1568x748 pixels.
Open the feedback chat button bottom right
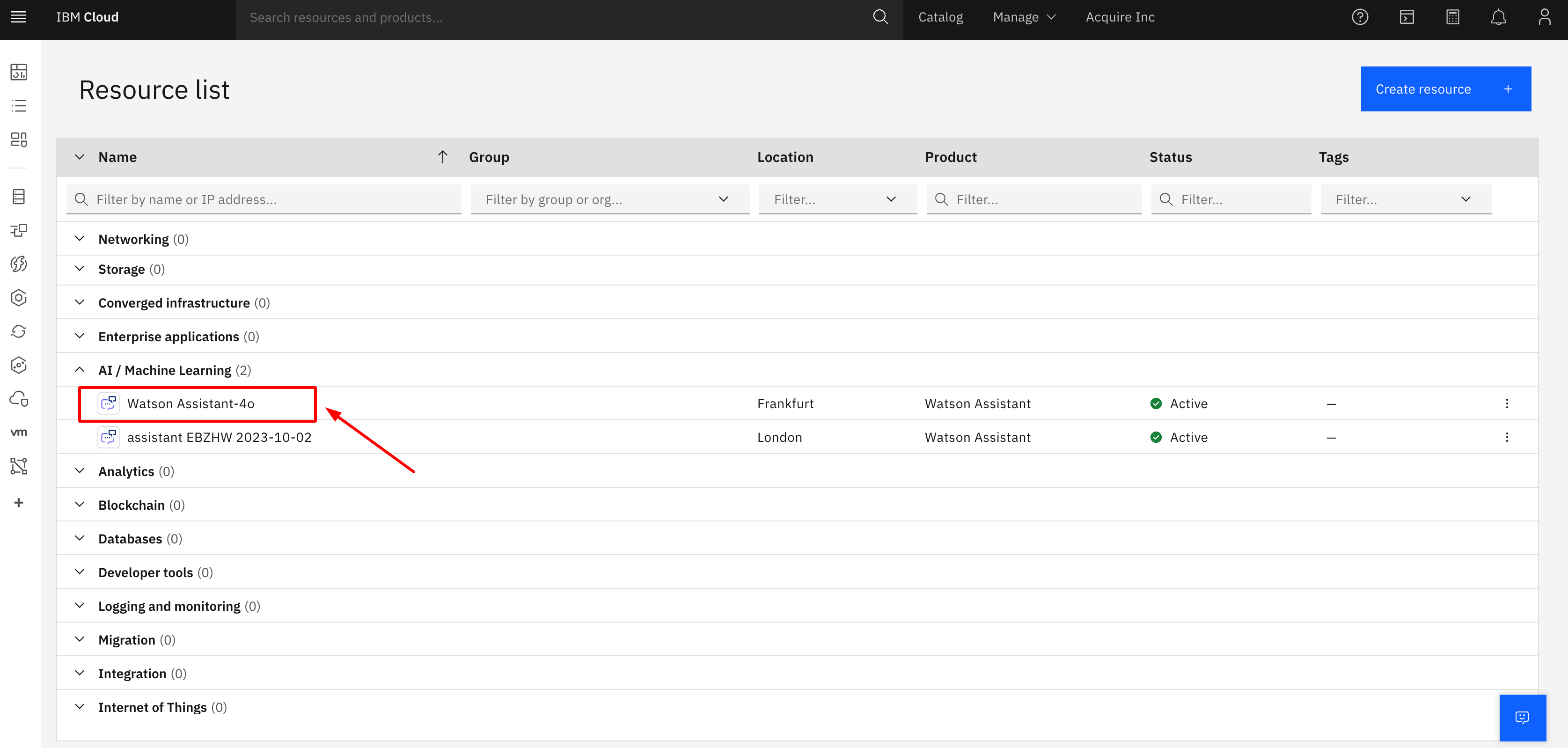(1522, 718)
